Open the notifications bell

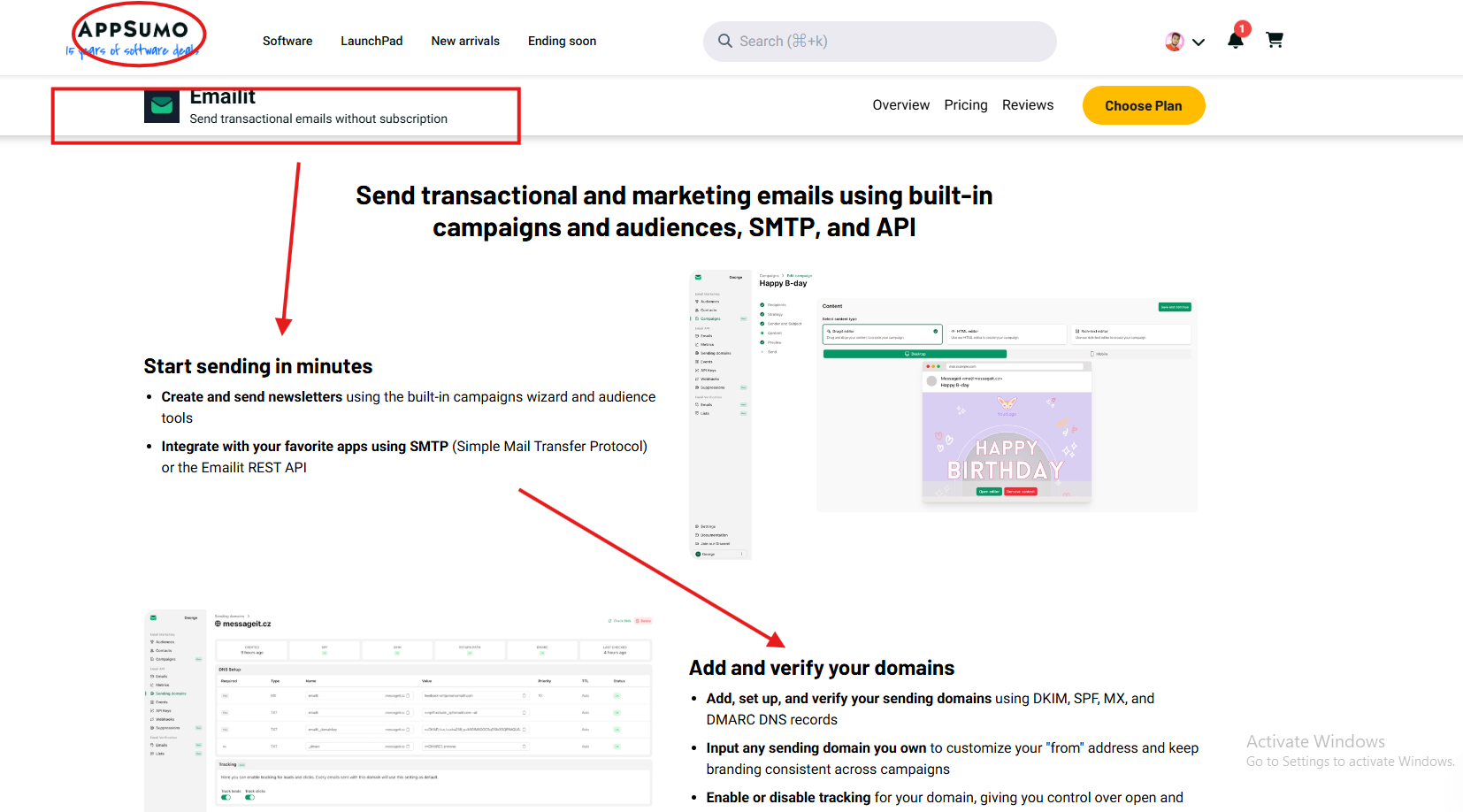[1235, 39]
